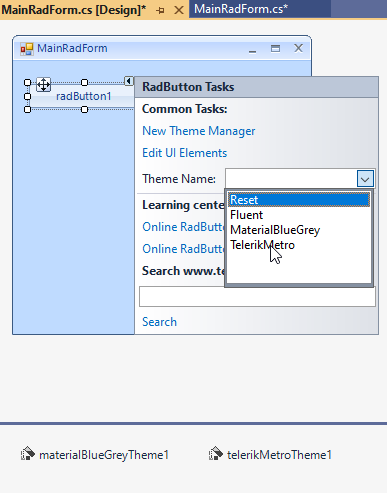This screenshot has height=493, width=387.
Task: Click the Search link
Action: click(159, 322)
